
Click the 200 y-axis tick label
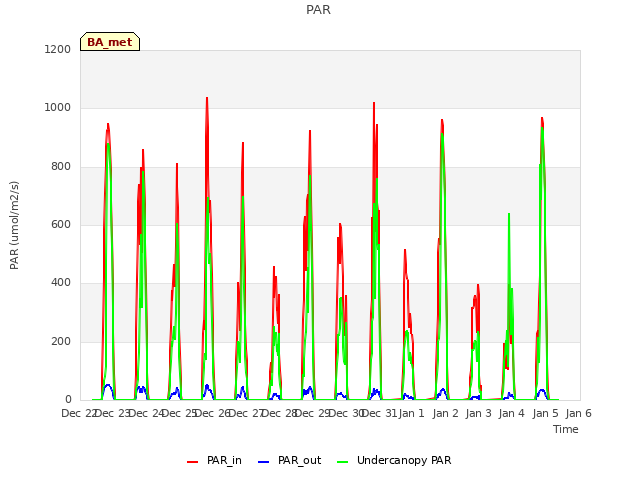[61, 342]
